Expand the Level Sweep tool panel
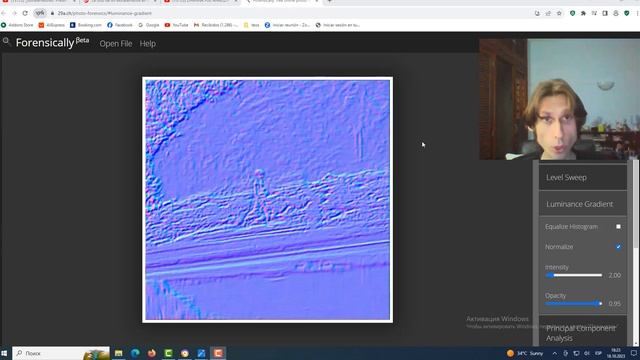 point(583,178)
